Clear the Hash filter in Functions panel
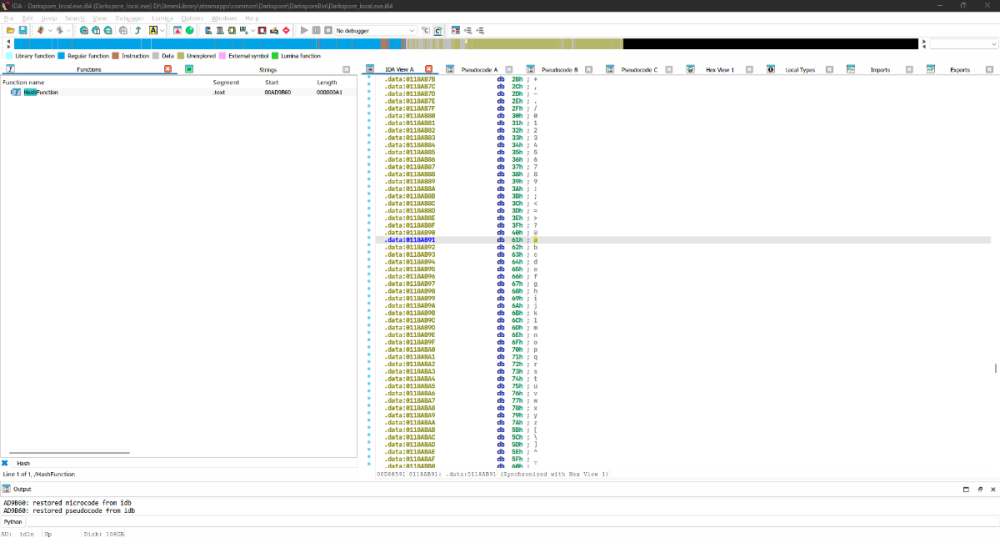The width and height of the screenshot is (1000, 538). pyautogui.click(x=5, y=463)
